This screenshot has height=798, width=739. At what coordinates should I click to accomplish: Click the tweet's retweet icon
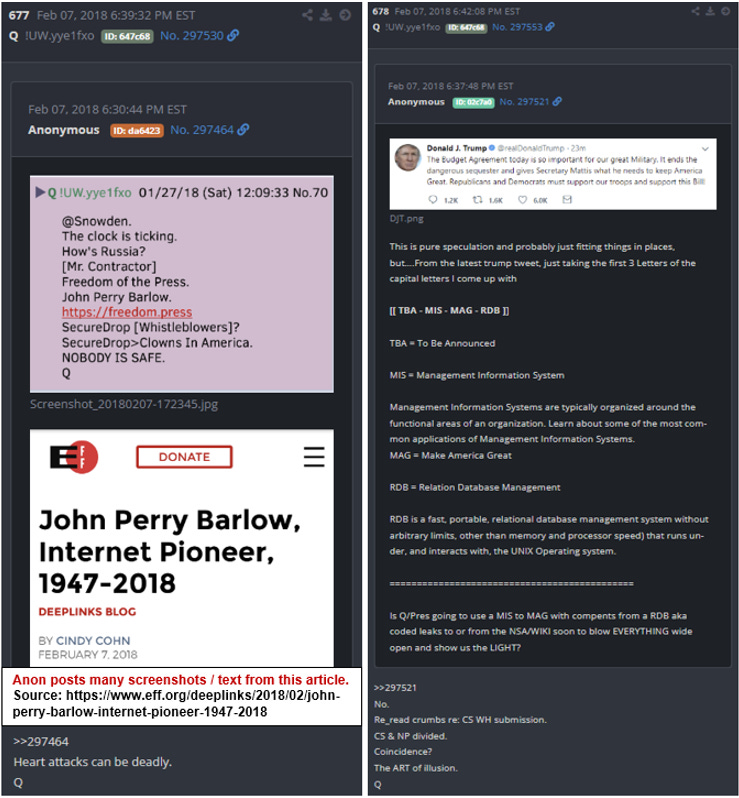(477, 200)
